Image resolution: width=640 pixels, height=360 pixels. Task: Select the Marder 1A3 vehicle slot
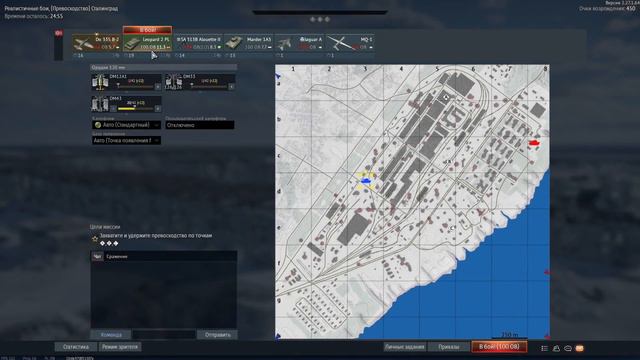click(x=249, y=43)
